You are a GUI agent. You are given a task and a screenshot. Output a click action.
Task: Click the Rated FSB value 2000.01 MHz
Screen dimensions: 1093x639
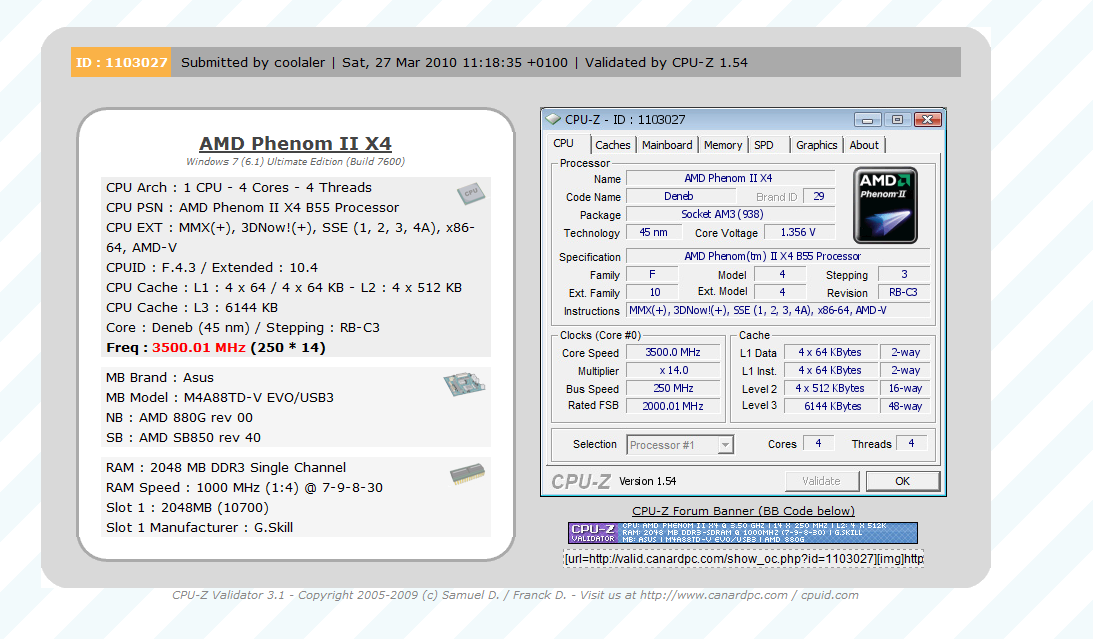coord(673,406)
